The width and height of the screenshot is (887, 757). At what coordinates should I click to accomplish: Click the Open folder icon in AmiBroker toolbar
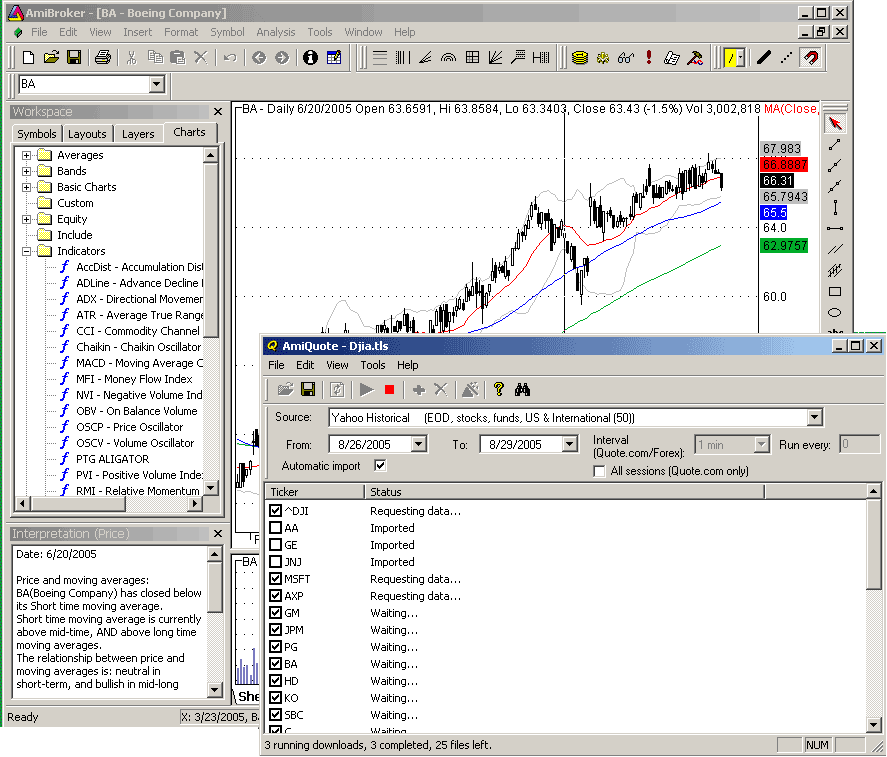51,57
